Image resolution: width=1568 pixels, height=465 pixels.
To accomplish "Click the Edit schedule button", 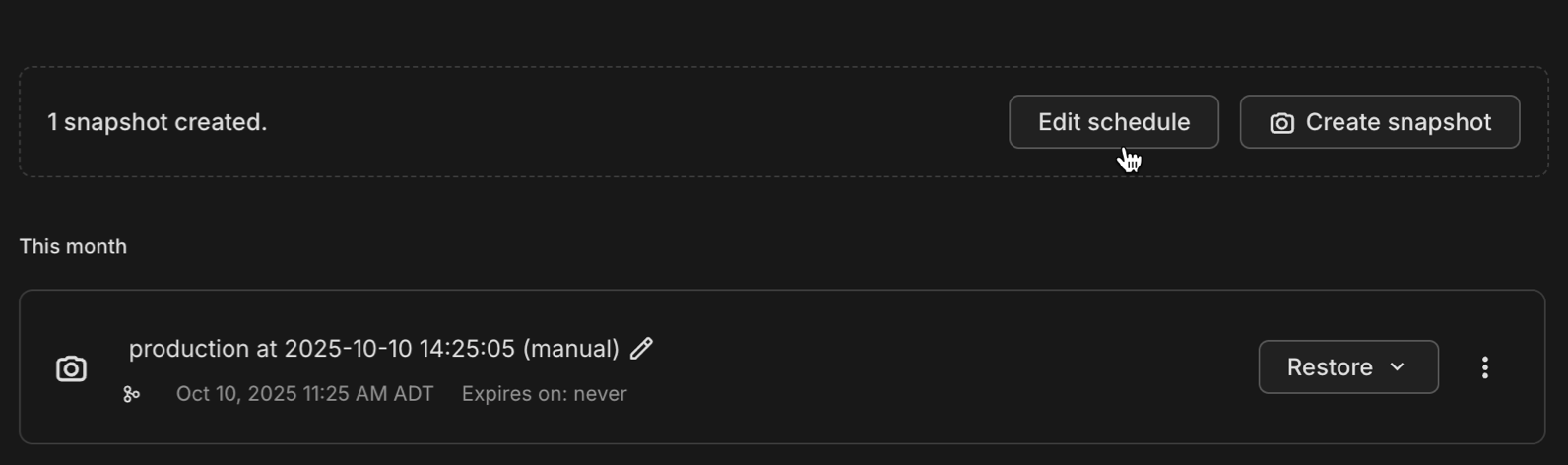I will [1113, 122].
